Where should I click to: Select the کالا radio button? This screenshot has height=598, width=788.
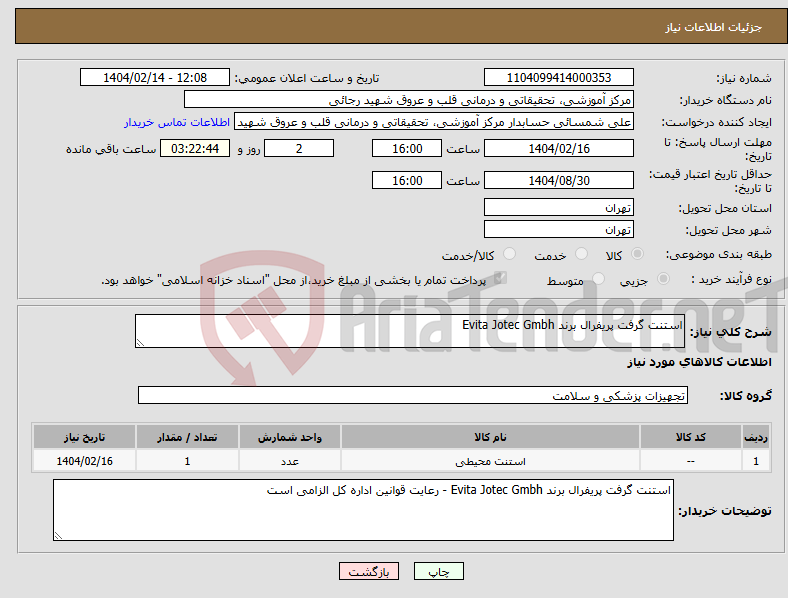tap(637, 254)
